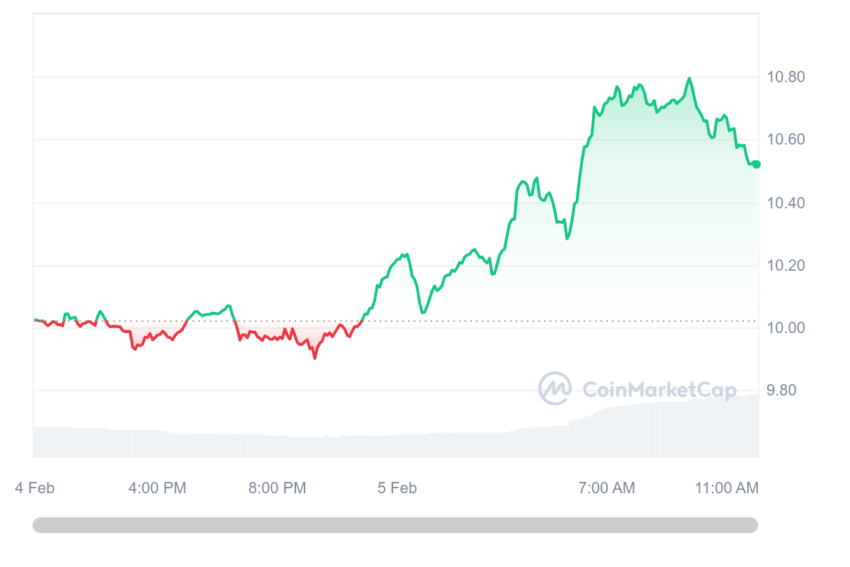Viewport: 850px width, 567px height.
Task: Click the 5 Feb date label
Action: (397, 488)
